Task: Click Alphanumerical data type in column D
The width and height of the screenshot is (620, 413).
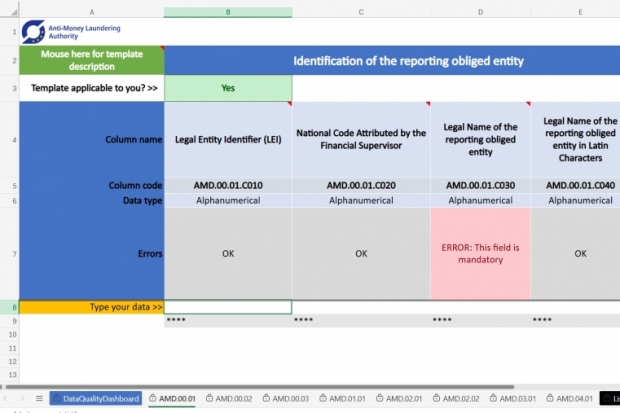Action: [x=480, y=201]
